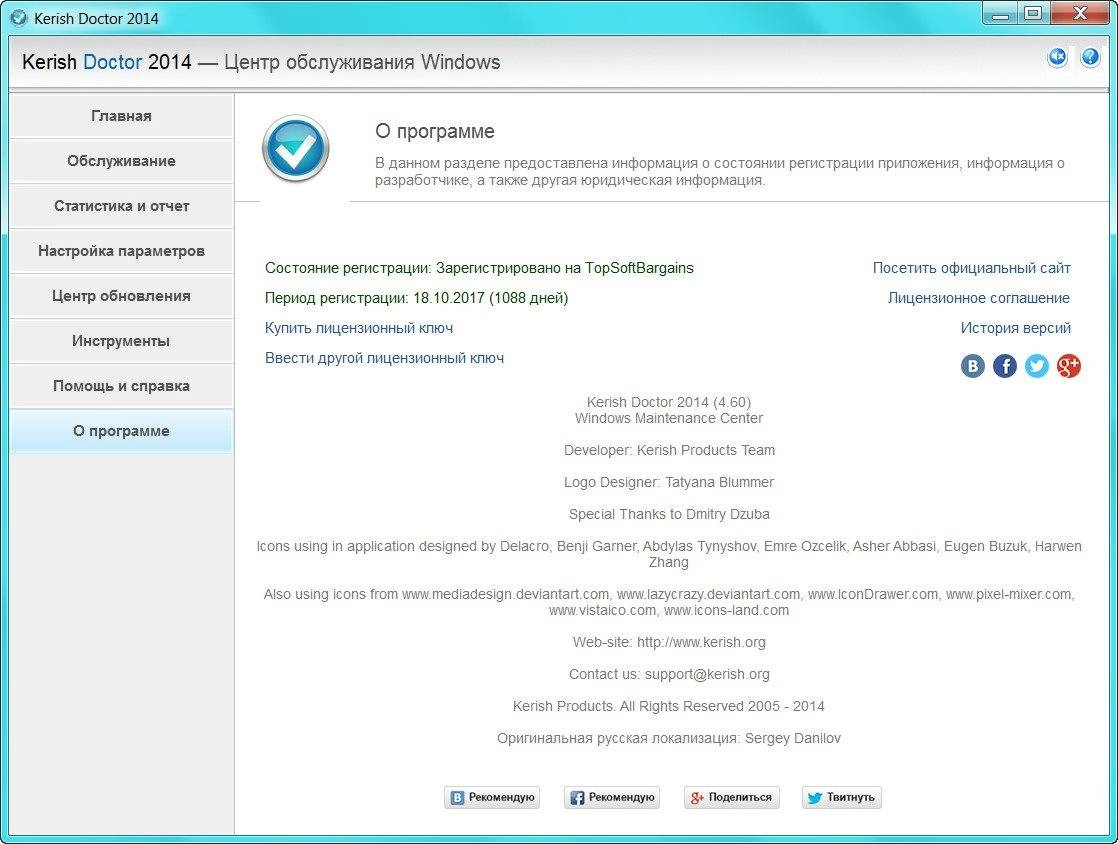
Task: Click Ввести другой лицензионный ключ link
Action: pos(384,358)
